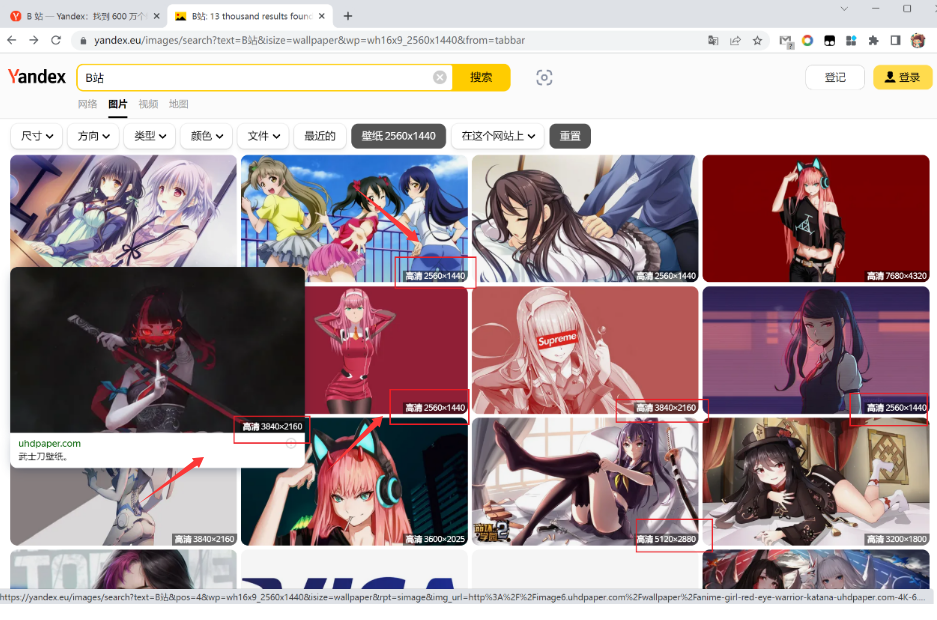Open the colorful ring extension icon
This screenshot has width=937, height=620.
tap(807, 41)
